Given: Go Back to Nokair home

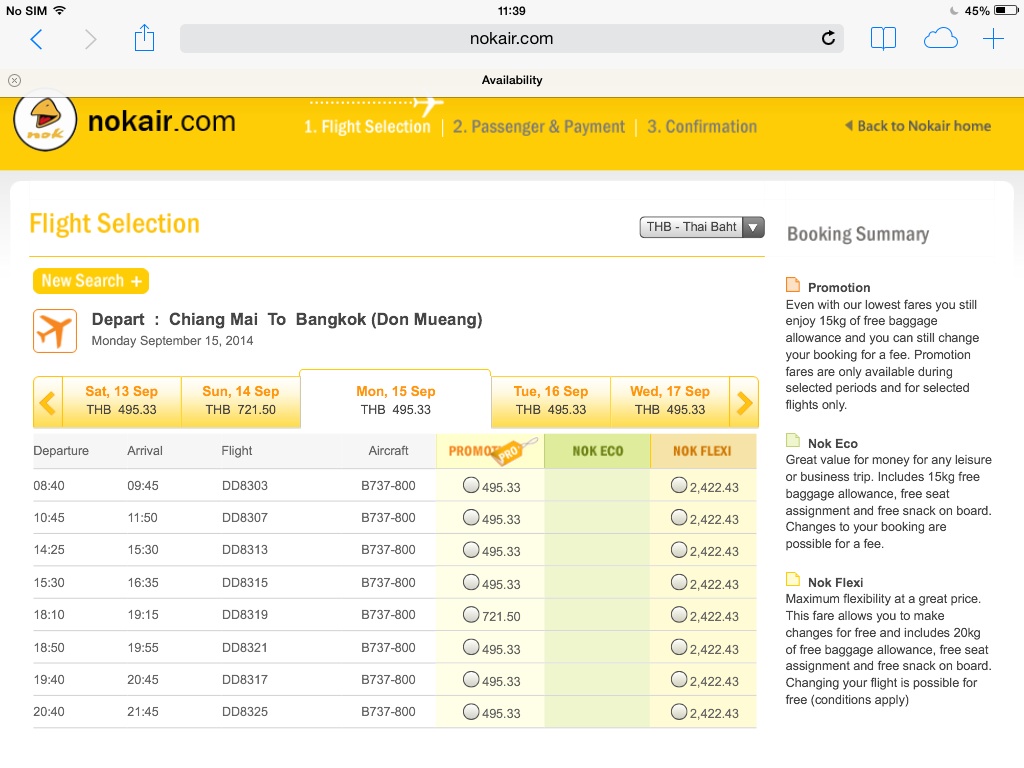Looking at the screenshot, I should 918,126.
